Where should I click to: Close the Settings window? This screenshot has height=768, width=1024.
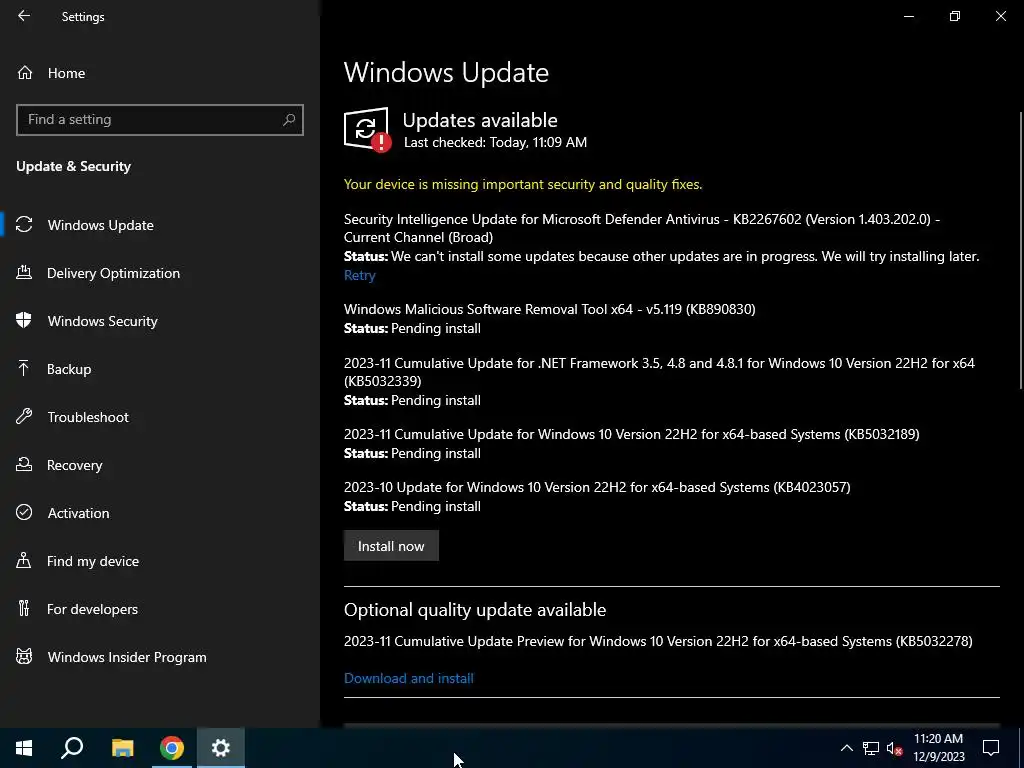tap(1000, 16)
